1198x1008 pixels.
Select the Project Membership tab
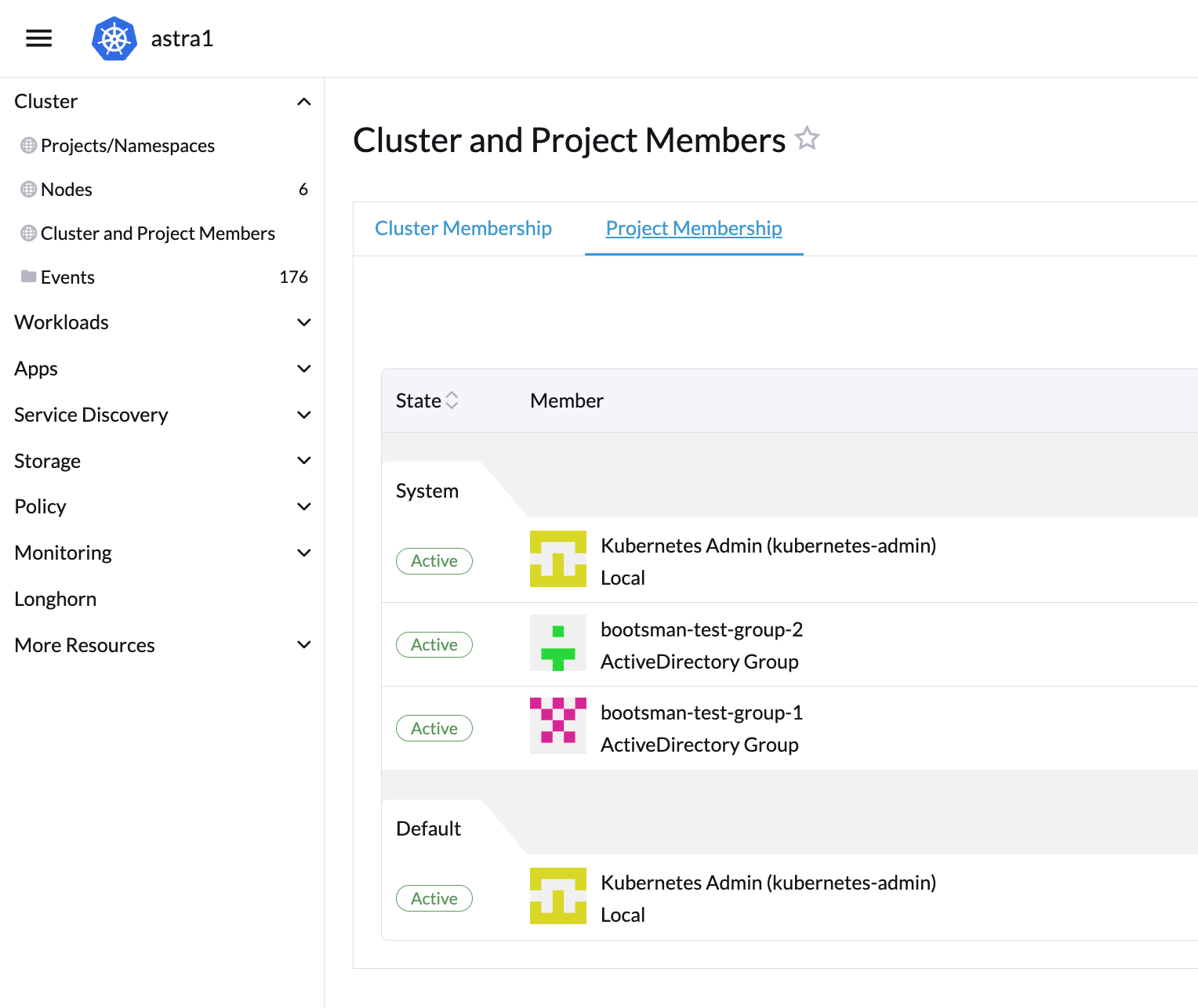click(x=694, y=228)
